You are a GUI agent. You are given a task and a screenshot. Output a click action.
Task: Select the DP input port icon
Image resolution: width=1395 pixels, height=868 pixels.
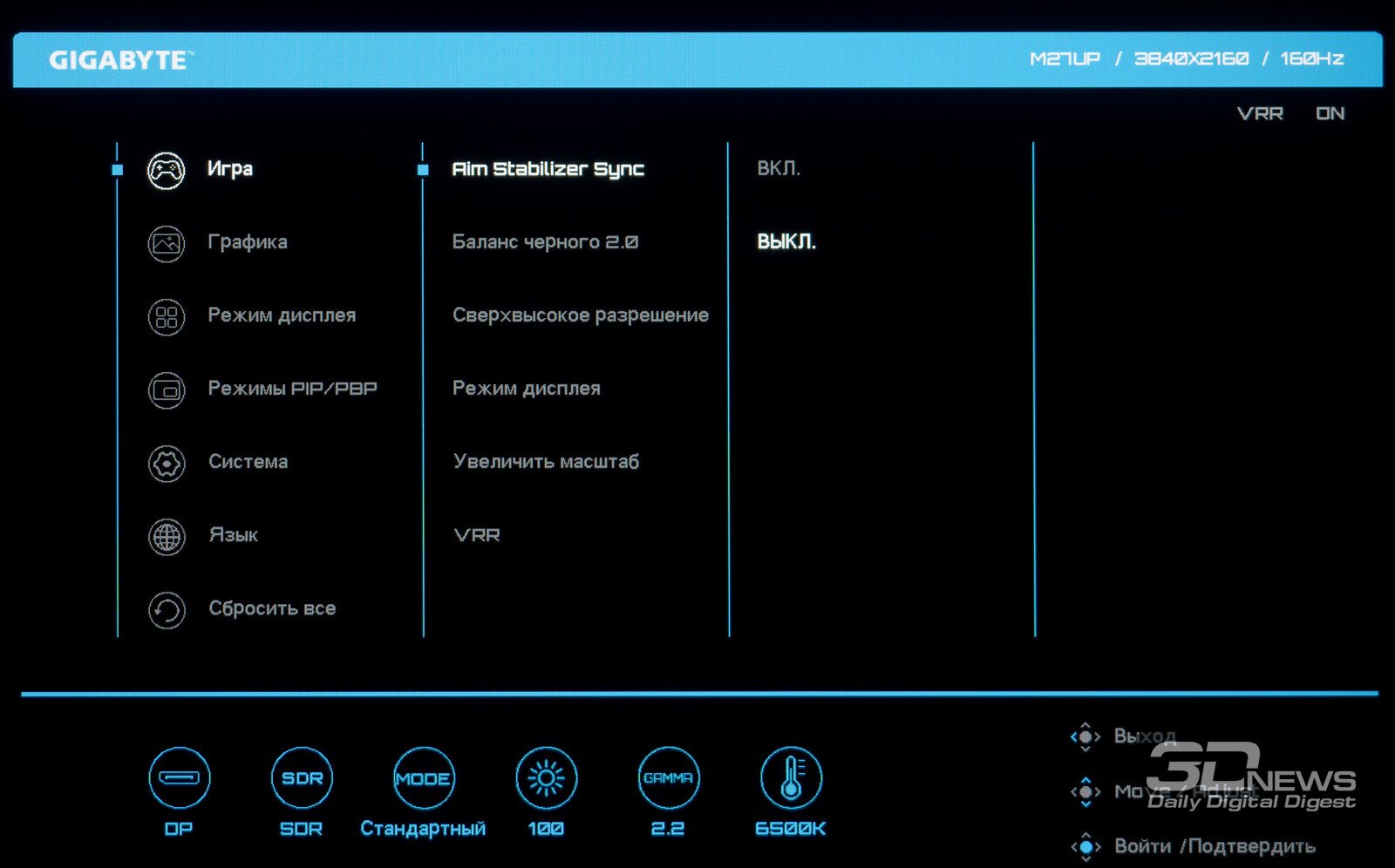pos(179,777)
